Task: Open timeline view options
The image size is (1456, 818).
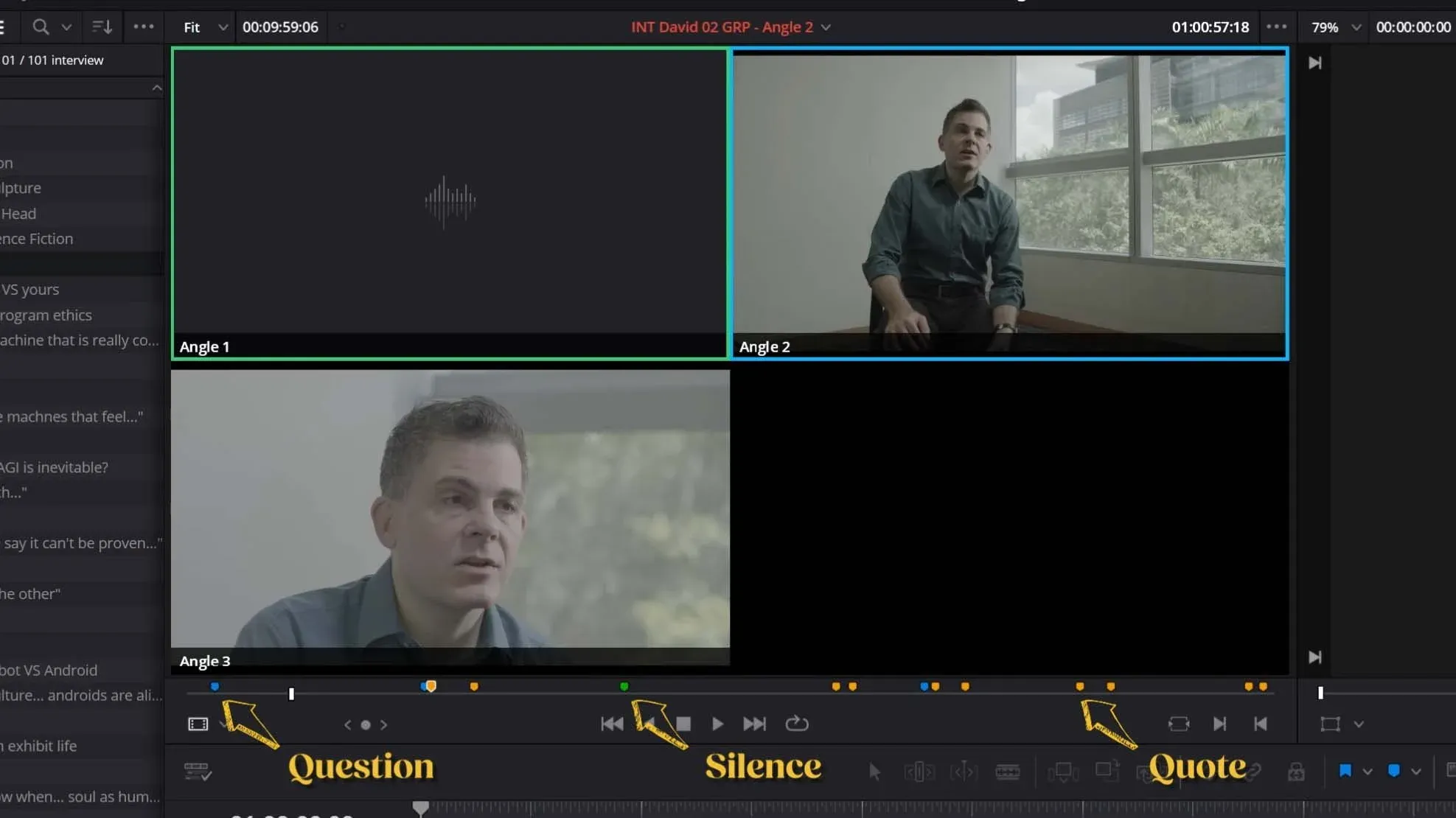Action: [x=198, y=772]
